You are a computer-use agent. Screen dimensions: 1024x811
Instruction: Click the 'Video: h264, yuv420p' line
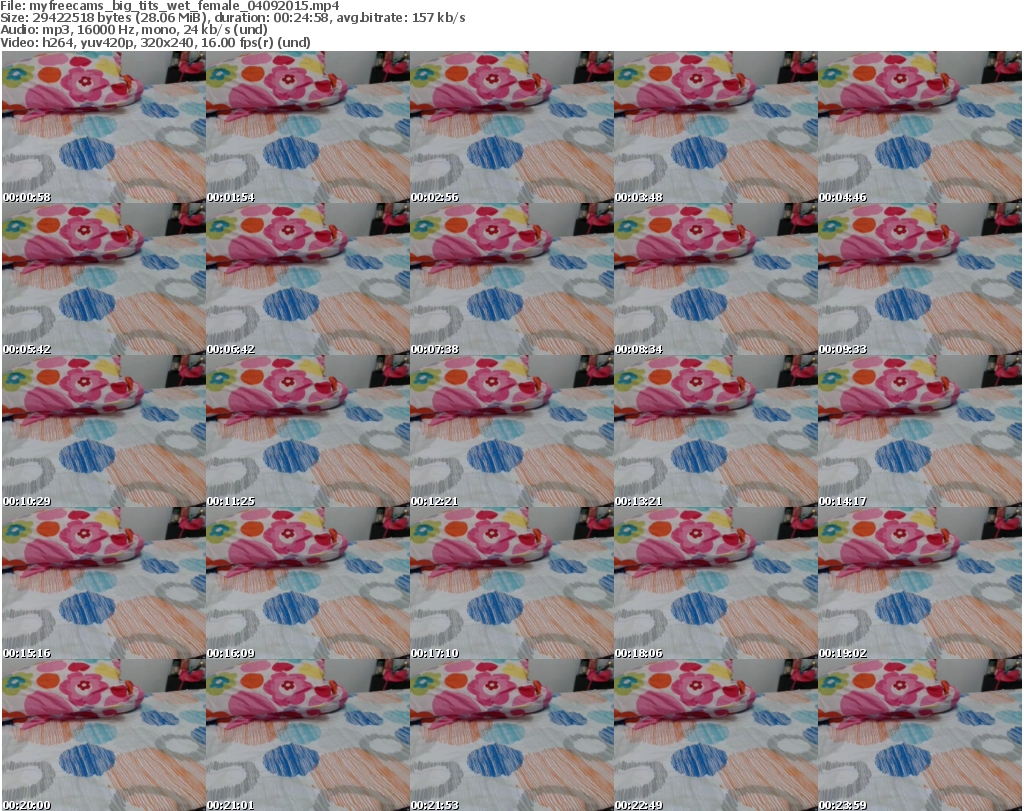pyautogui.click(x=155, y=42)
